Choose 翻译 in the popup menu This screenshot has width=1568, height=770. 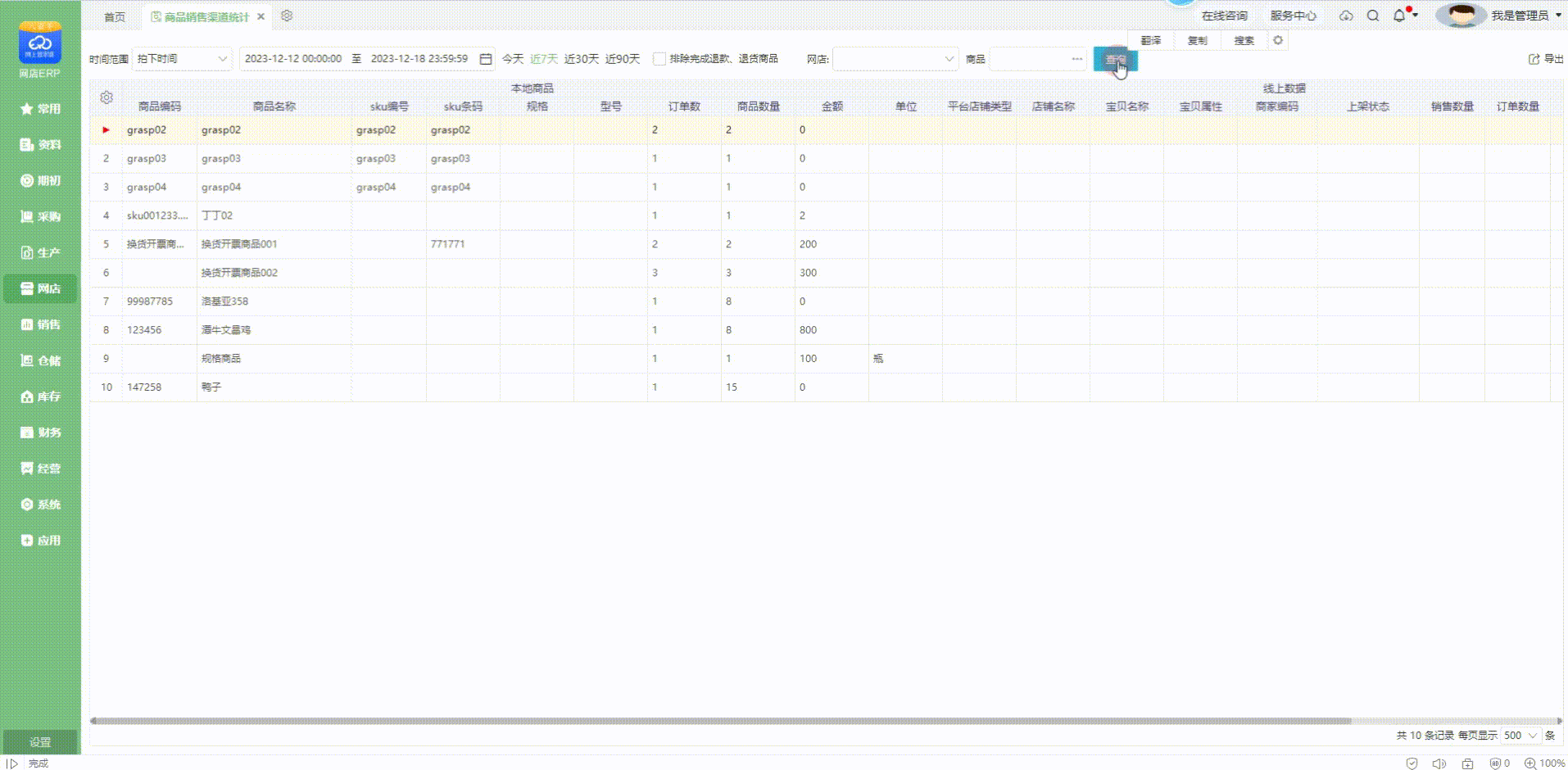(x=1151, y=40)
